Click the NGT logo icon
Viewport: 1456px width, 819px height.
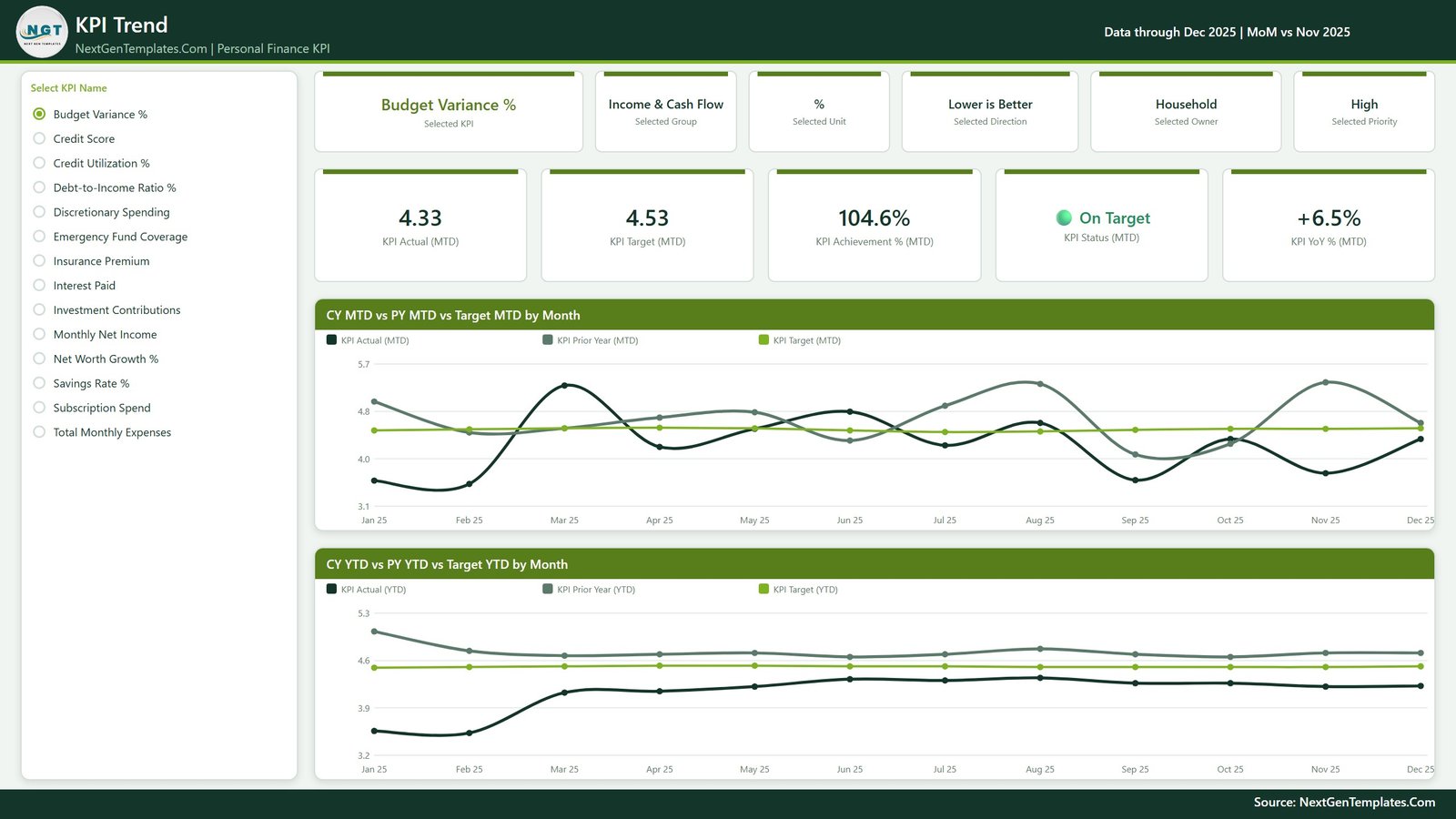click(42, 32)
